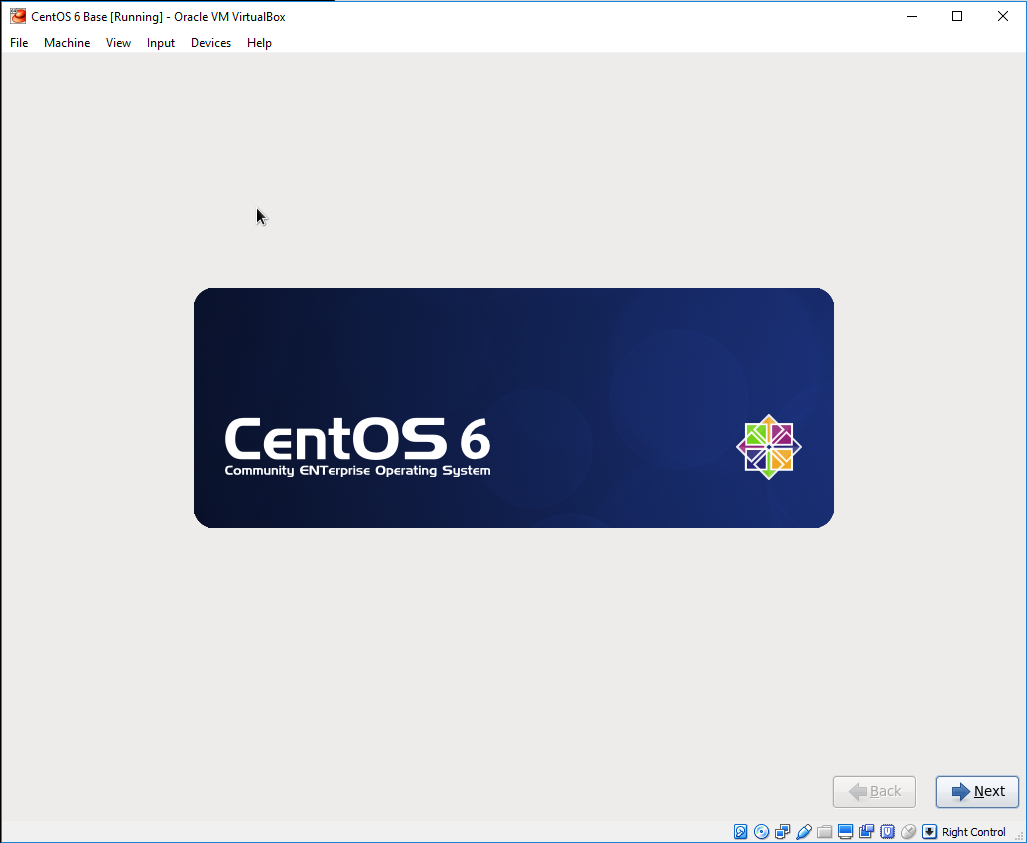Open the display settings monitor icon
This screenshot has width=1027, height=843.
[846, 832]
